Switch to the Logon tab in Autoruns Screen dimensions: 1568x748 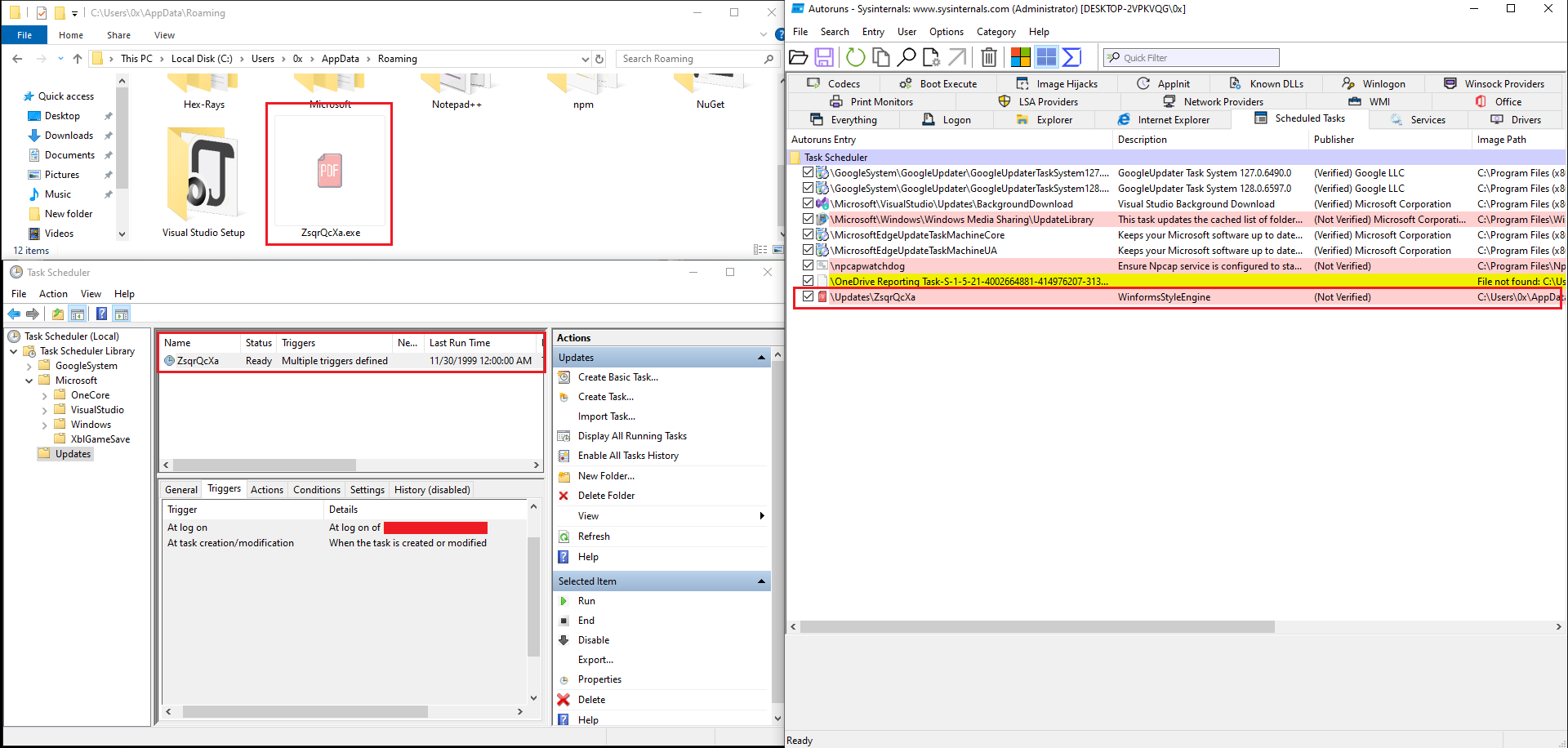[x=947, y=120]
